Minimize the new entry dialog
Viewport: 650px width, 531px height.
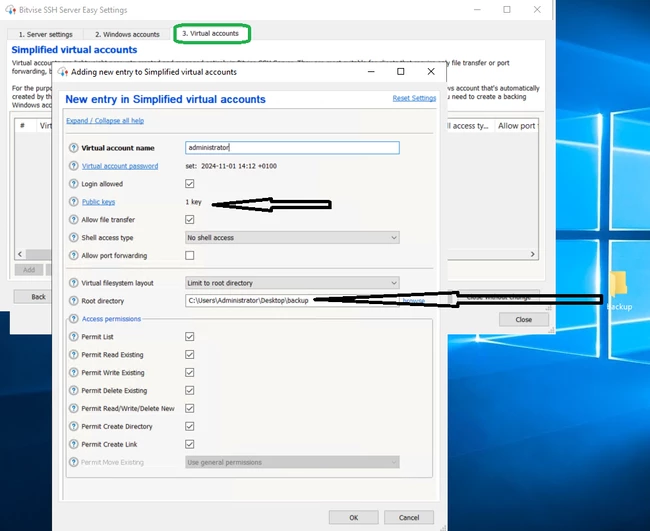point(371,72)
